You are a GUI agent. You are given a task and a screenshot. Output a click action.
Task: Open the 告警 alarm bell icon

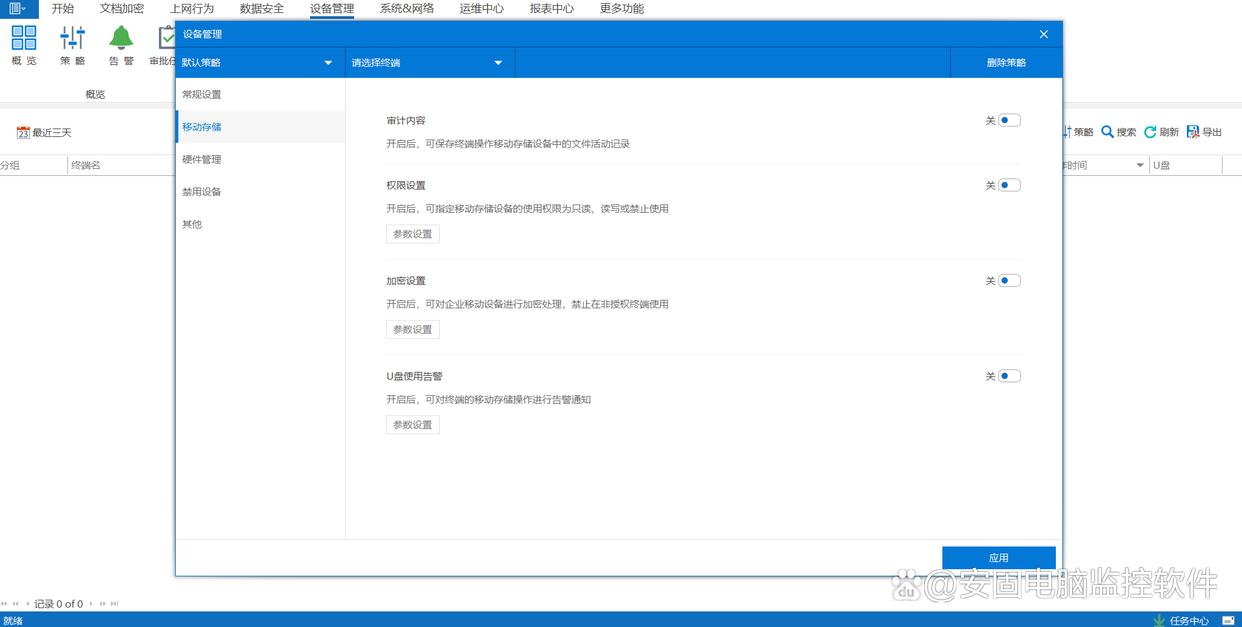121,38
